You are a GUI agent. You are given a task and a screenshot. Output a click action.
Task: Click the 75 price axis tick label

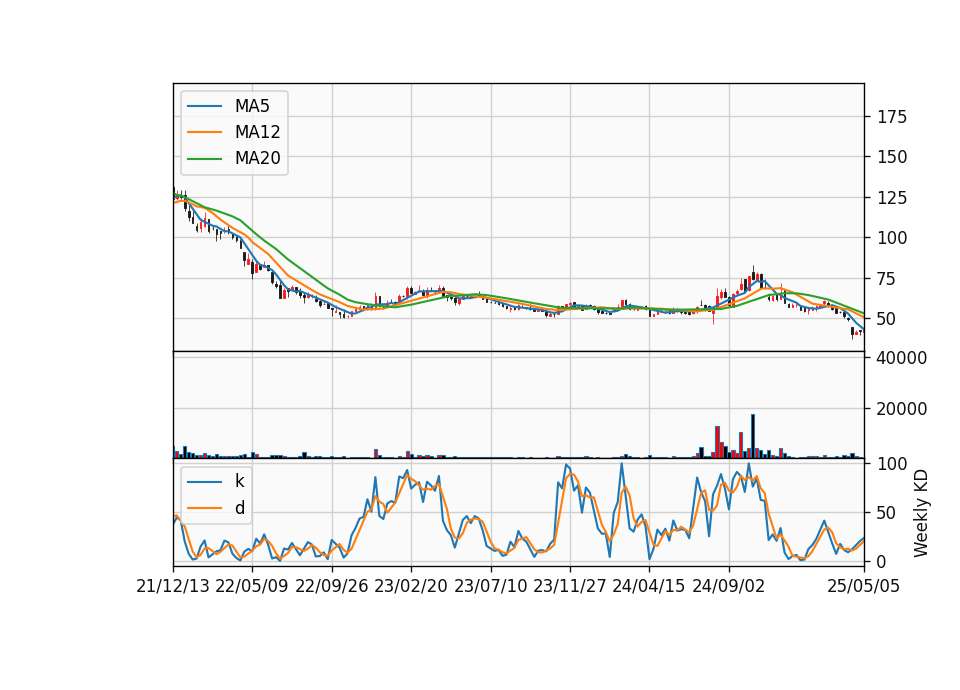click(887, 279)
